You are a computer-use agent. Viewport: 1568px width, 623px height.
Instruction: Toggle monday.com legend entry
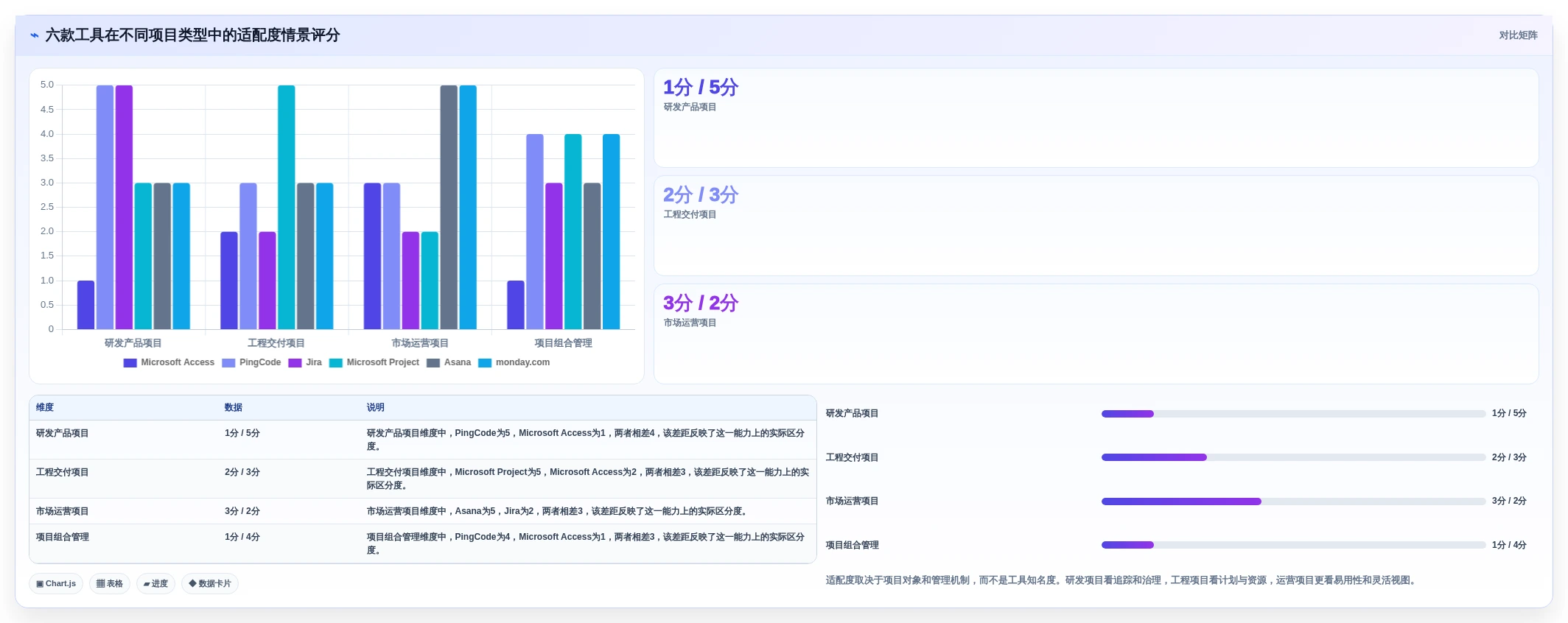click(x=514, y=363)
